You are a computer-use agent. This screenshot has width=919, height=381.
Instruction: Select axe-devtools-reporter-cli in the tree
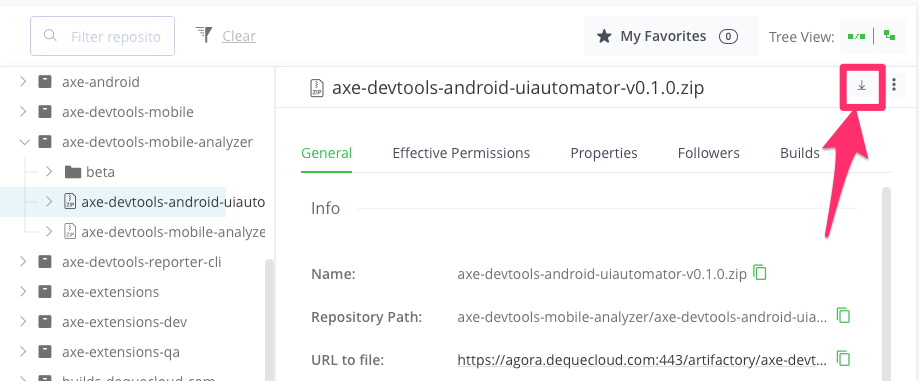141,262
